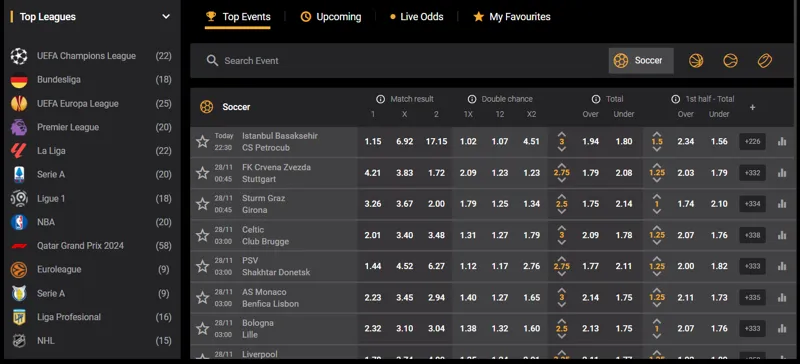Select the American football sport filter icon

[x=764, y=61]
